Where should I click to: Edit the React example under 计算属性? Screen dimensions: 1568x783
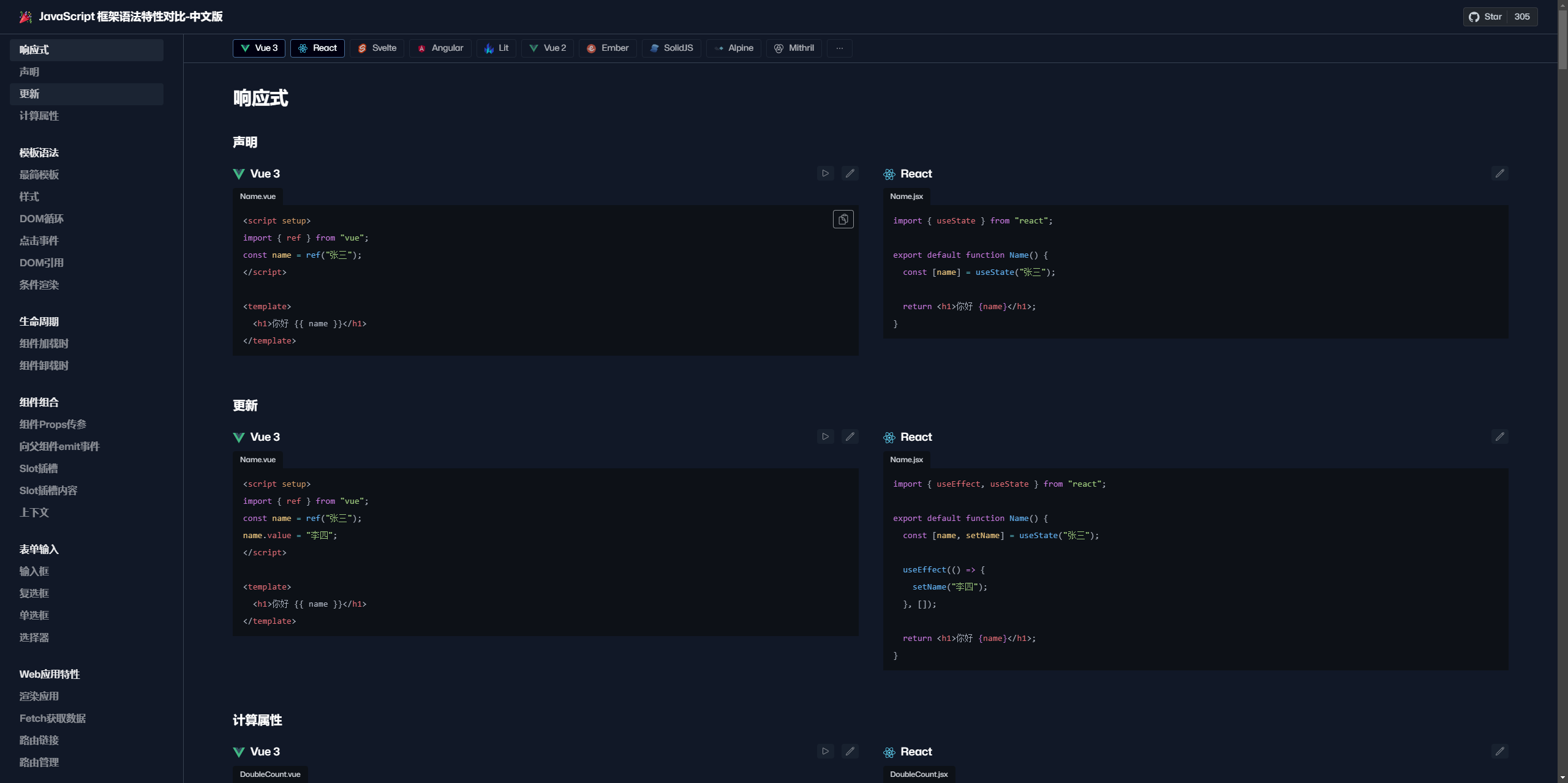coord(1499,751)
